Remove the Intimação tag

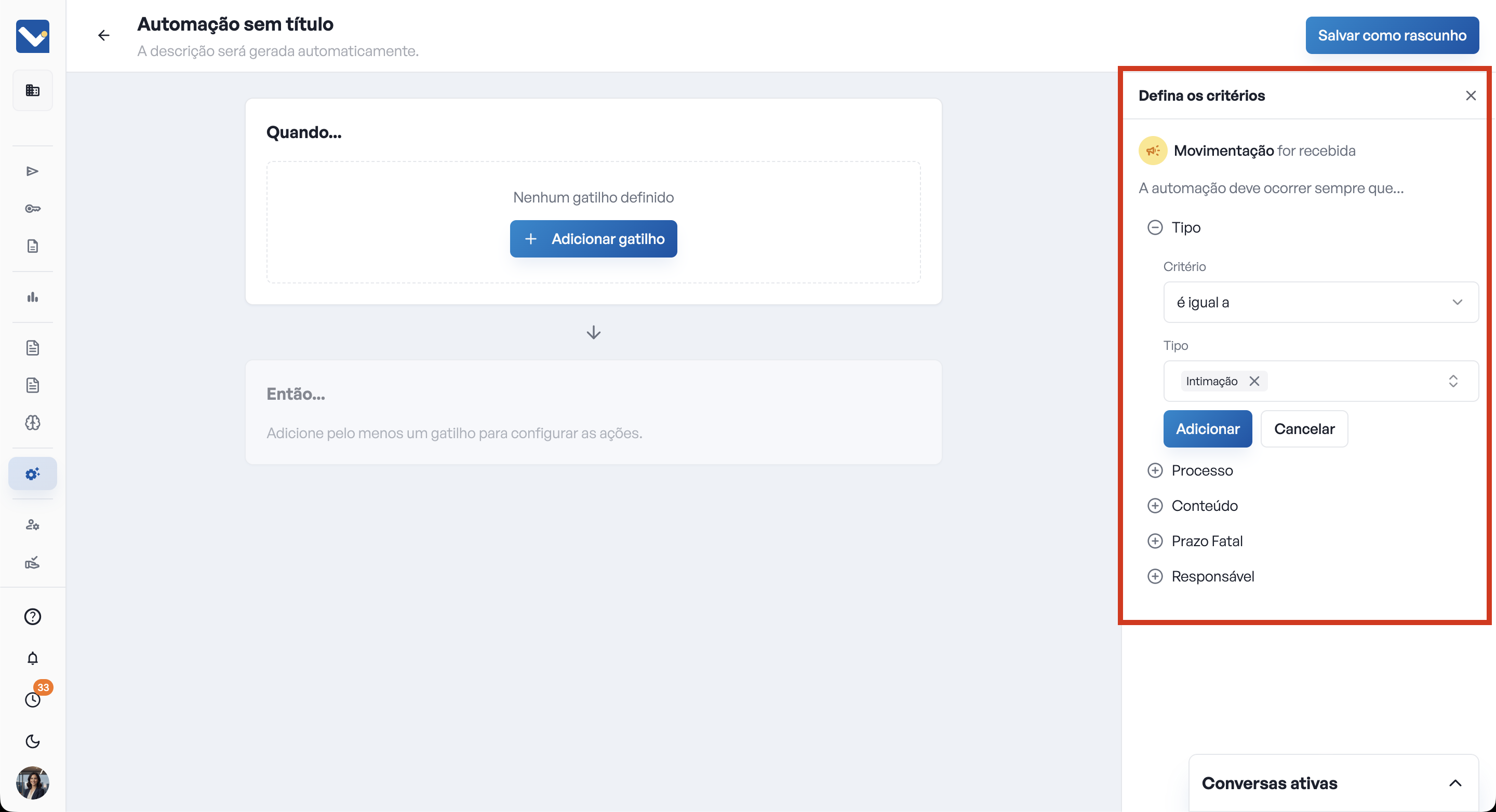[x=1254, y=381]
